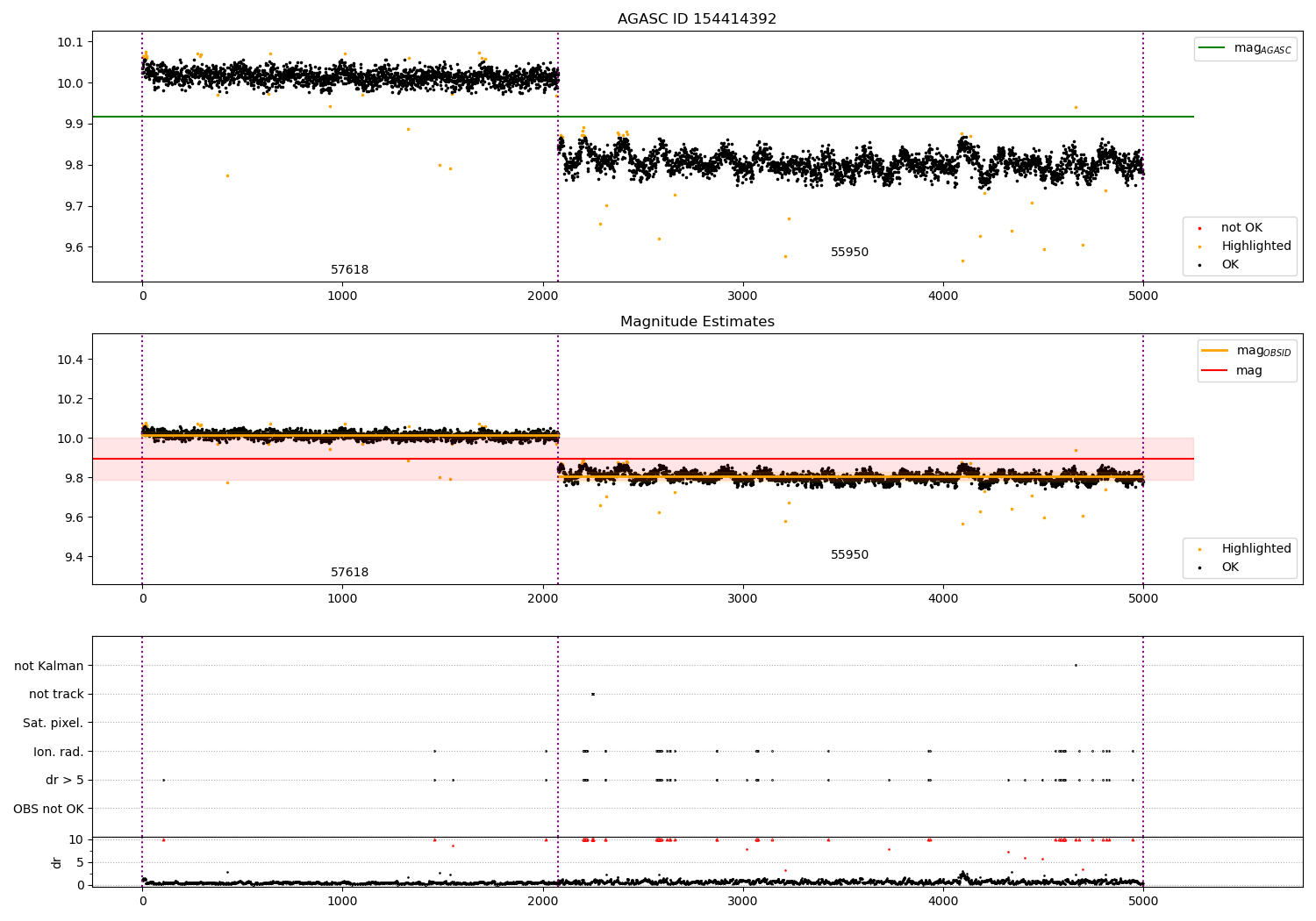1316x921 pixels.
Task: Click the single 'not Kalman' data point
Action: coord(1076,665)
